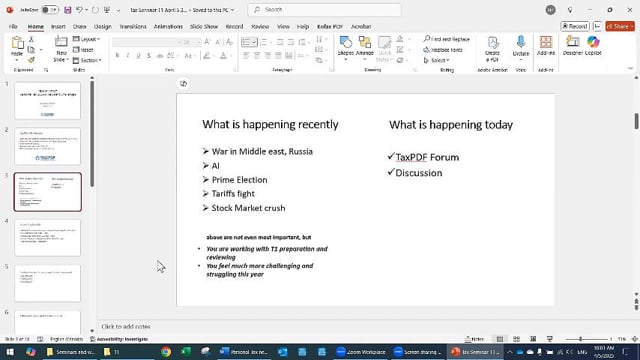Customize Quick Access Toolbar dropdown

118,10
